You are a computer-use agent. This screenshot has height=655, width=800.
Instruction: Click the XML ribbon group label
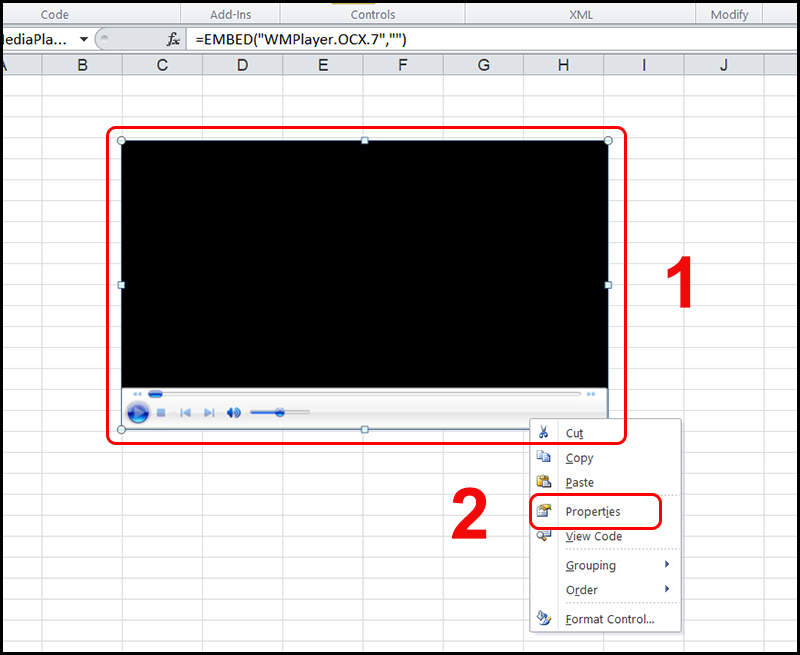click(x=581, y=15)
